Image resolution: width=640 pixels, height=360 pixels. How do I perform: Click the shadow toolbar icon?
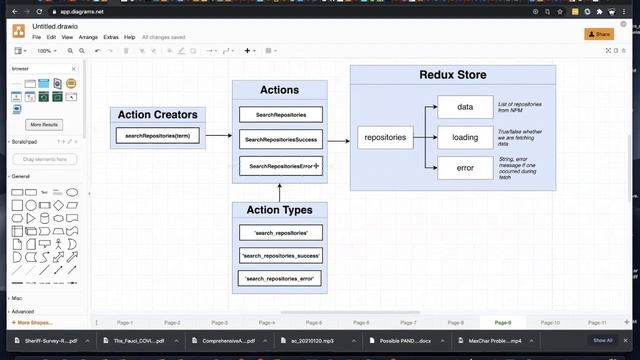(193, 51)
